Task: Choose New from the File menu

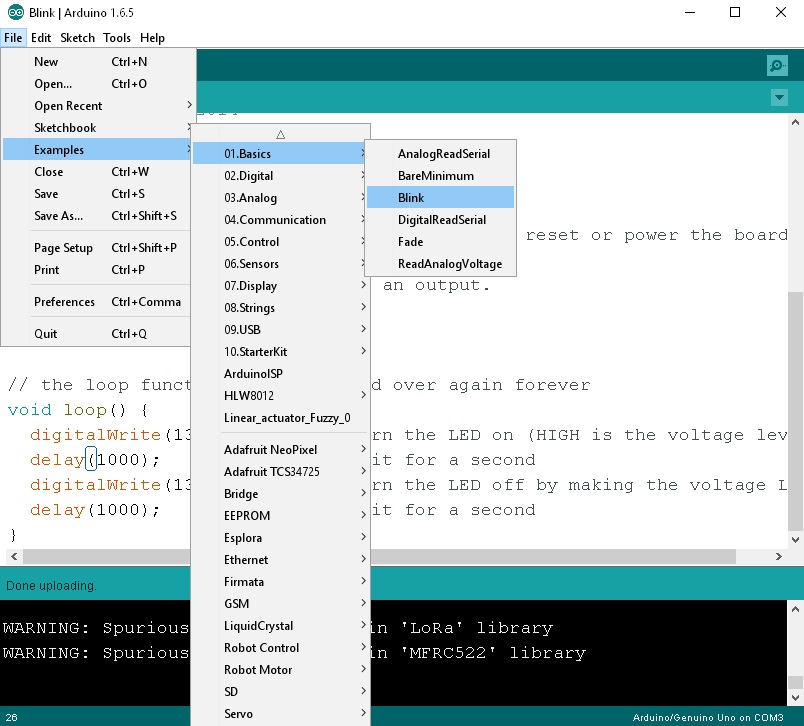Action: point(96,62)
